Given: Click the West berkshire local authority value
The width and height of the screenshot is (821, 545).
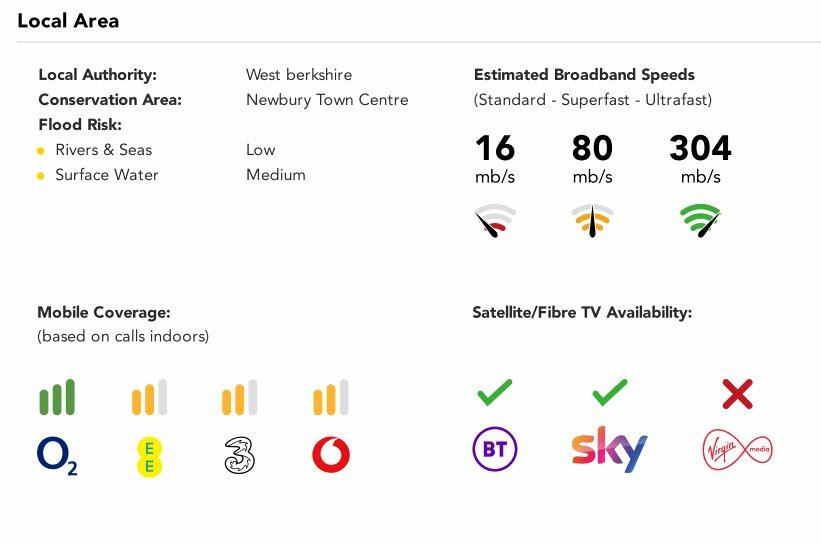Looking at the screenshot, I should (x=299, y=75).
